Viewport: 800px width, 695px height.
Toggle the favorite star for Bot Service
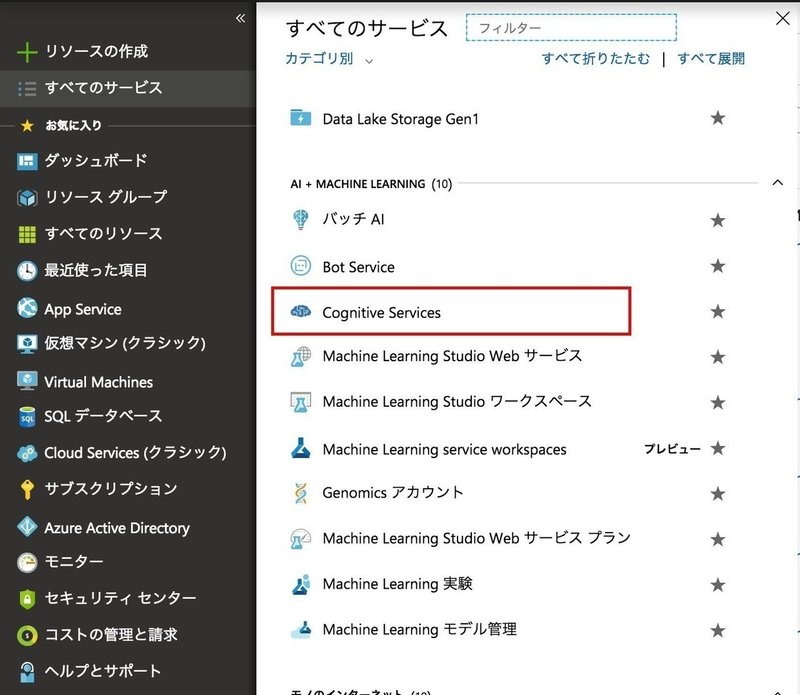coord(718,266)
